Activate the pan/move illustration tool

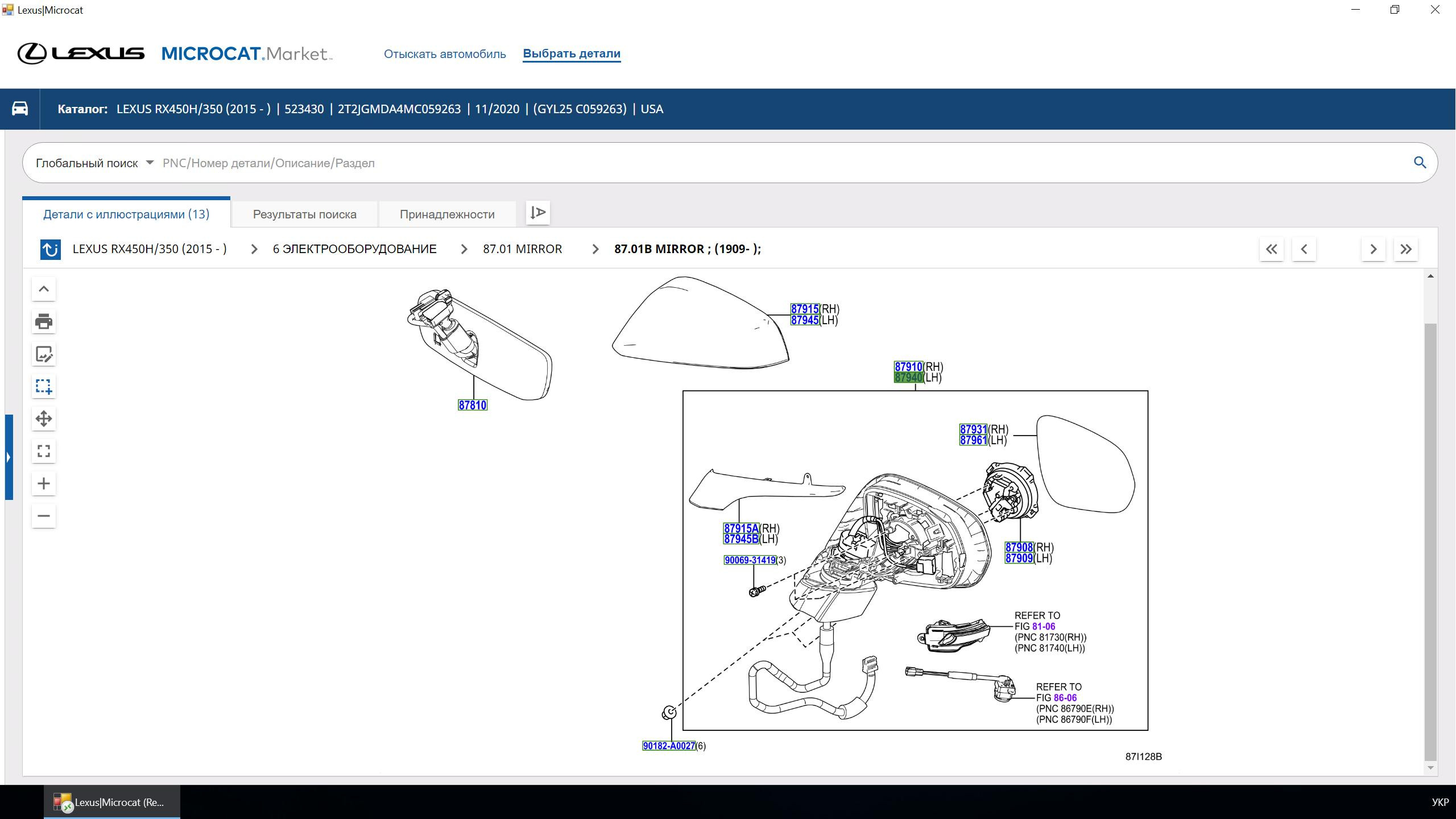pyautogui.click(x=44, y=419)
